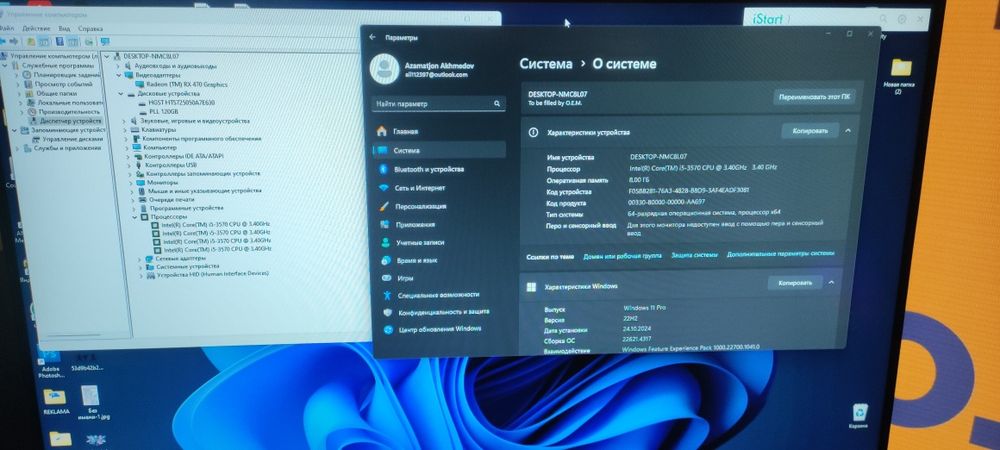Screen dimensions: 1000x450
Task: Click the Windows 11 Pro edition value
Action: (x=643, y=308)
